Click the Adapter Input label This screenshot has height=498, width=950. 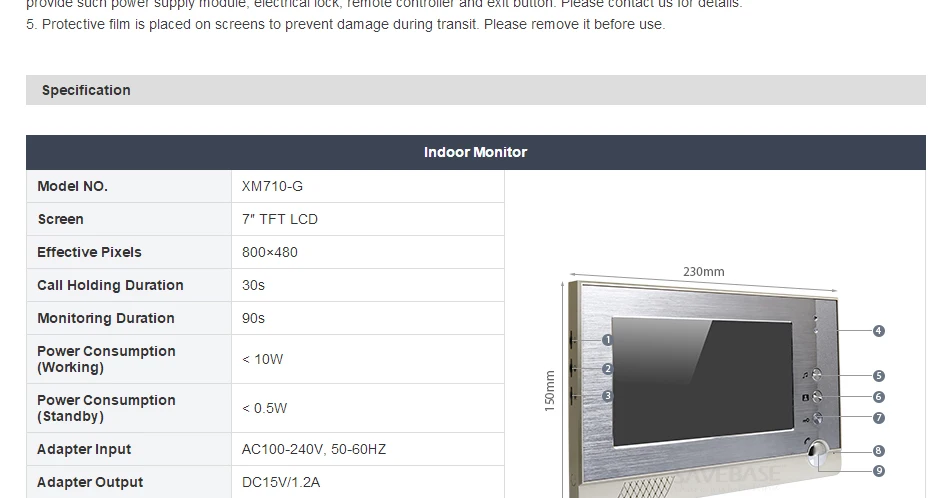[x=84, y=450]
